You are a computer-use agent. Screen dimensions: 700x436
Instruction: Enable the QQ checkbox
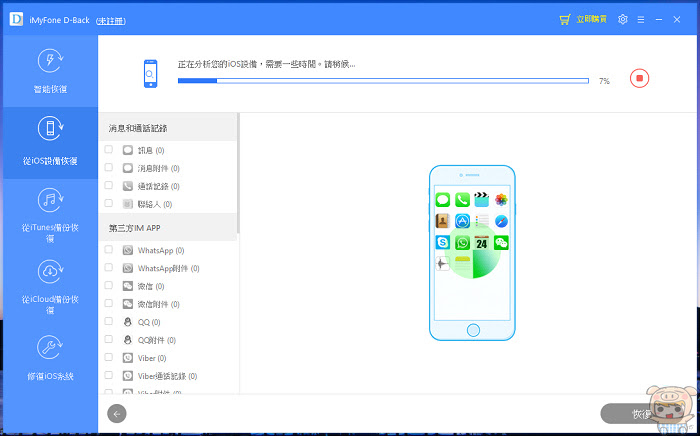point(108,321)
